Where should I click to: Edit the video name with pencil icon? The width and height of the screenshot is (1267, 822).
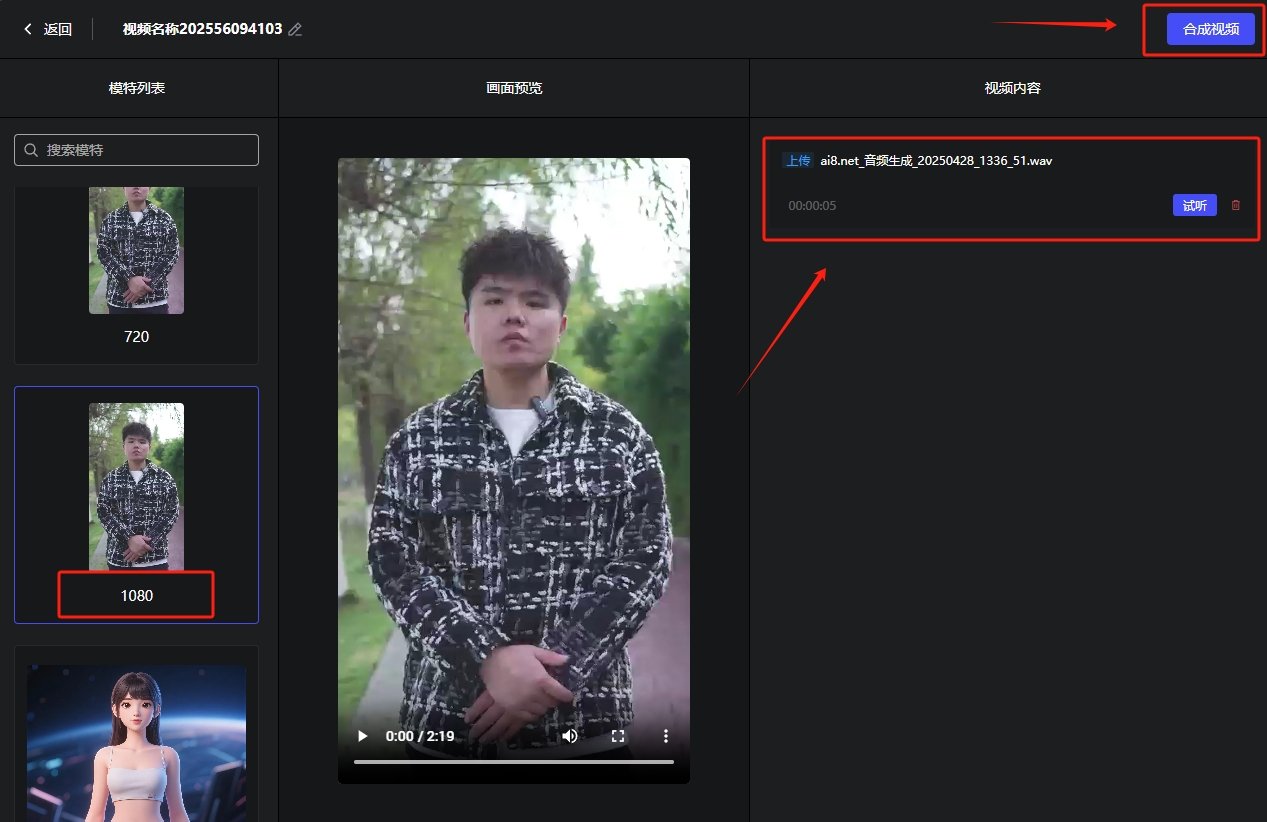point(295,30)
